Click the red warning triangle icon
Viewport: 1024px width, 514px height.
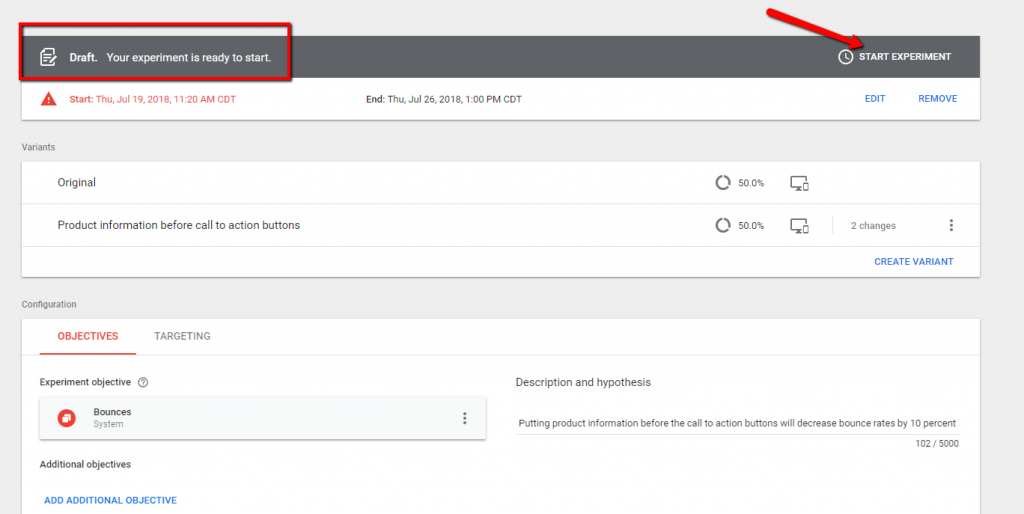48,99
